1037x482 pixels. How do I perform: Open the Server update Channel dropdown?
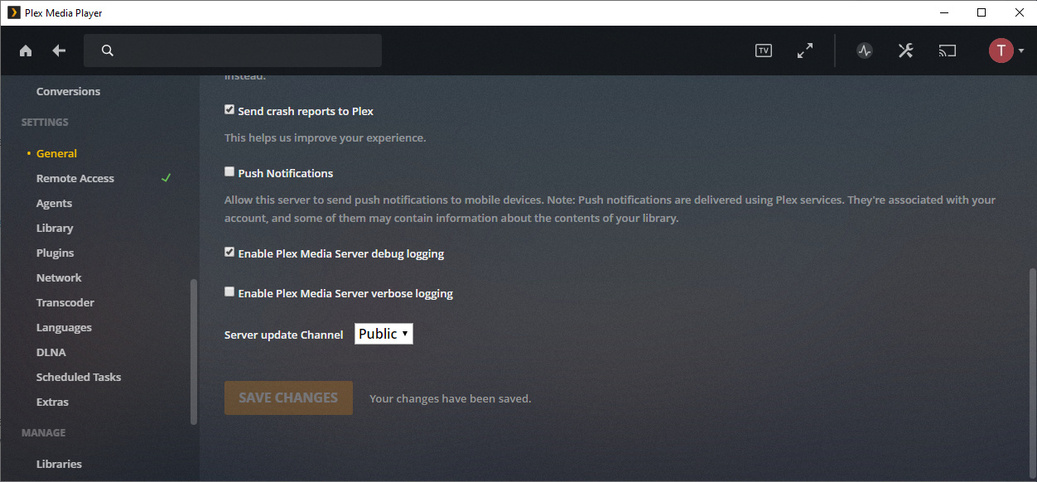click(x=384, y=334)
